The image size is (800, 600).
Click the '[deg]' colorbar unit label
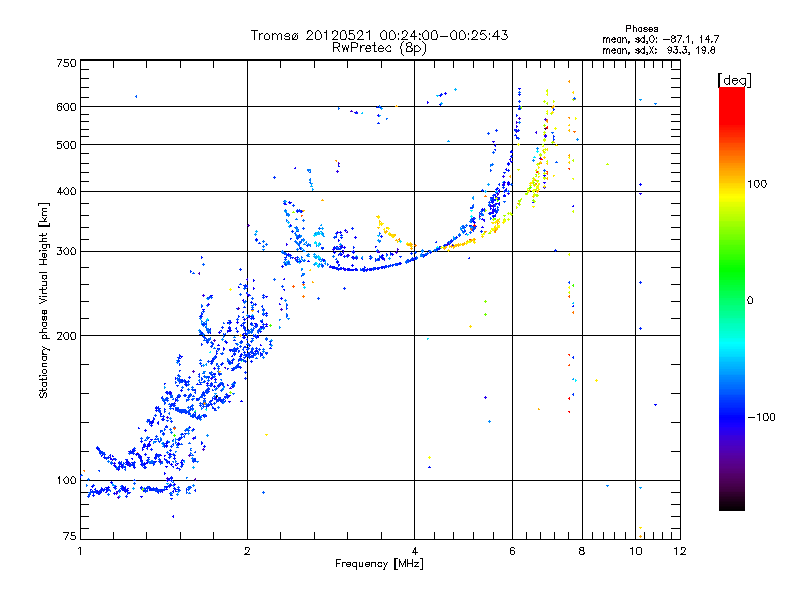point(734,80)
